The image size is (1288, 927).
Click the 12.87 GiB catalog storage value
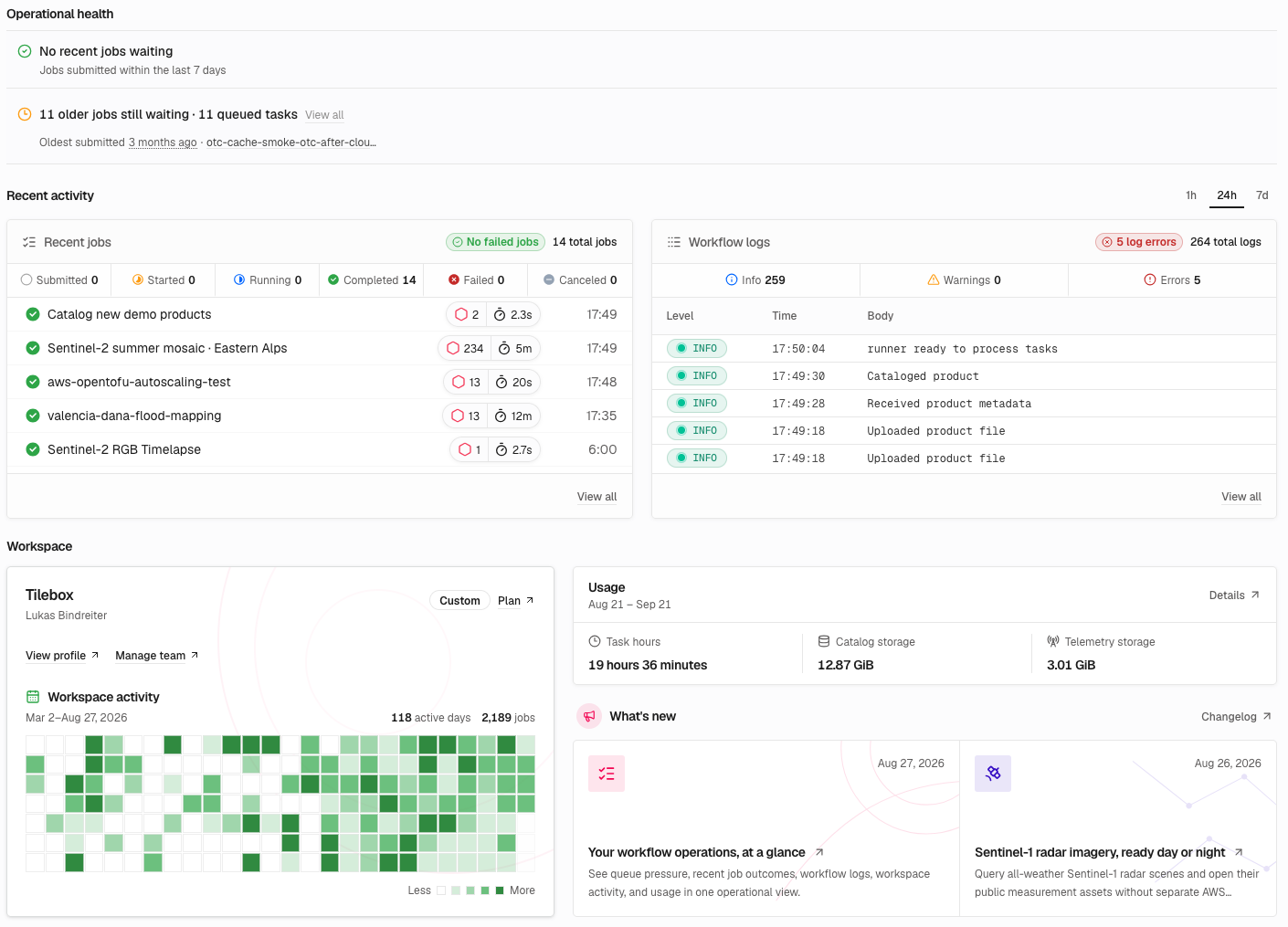point(846,665)
